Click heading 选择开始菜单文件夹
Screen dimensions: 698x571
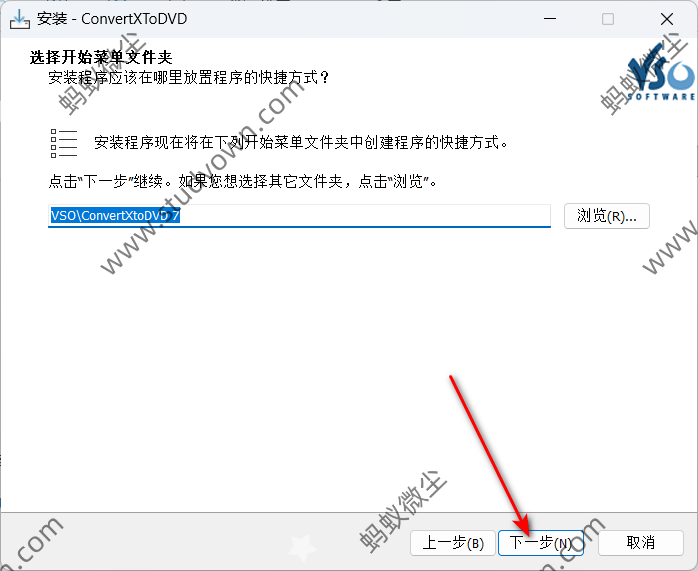click(101, 57)
